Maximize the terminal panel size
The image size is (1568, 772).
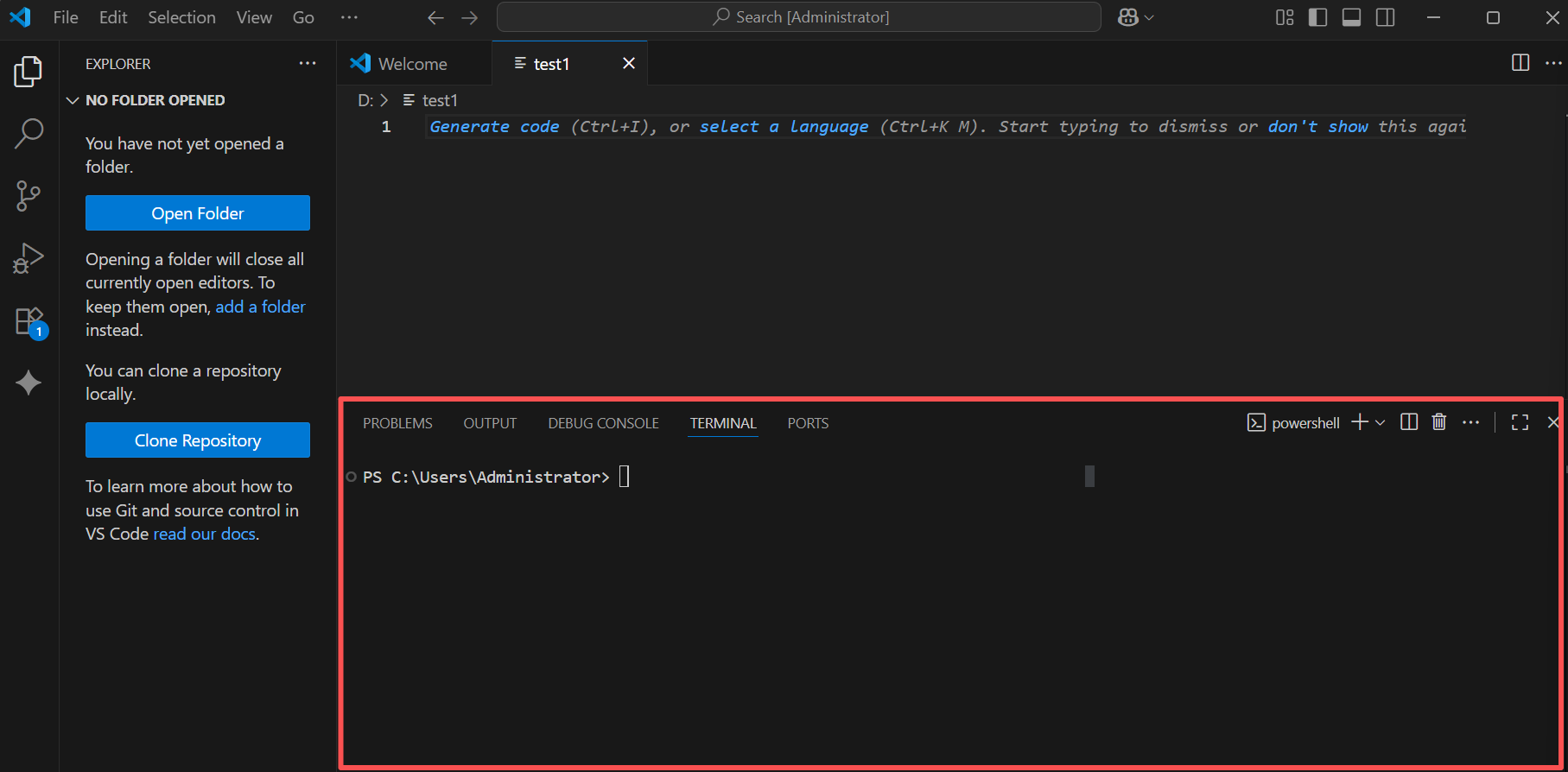click(x=1520, y=422)
